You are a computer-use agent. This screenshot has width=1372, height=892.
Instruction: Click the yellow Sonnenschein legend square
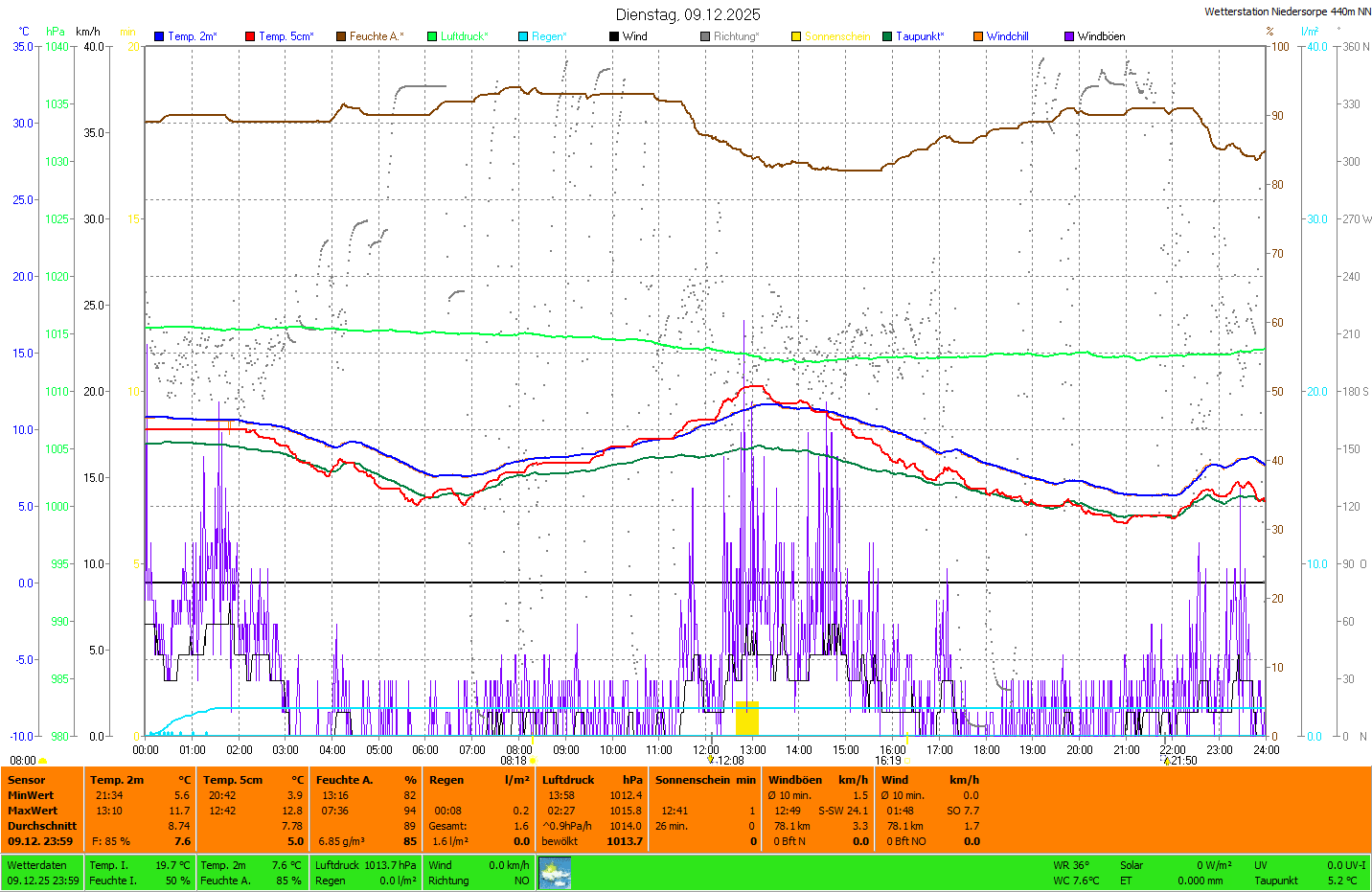[x=796, y=36]
